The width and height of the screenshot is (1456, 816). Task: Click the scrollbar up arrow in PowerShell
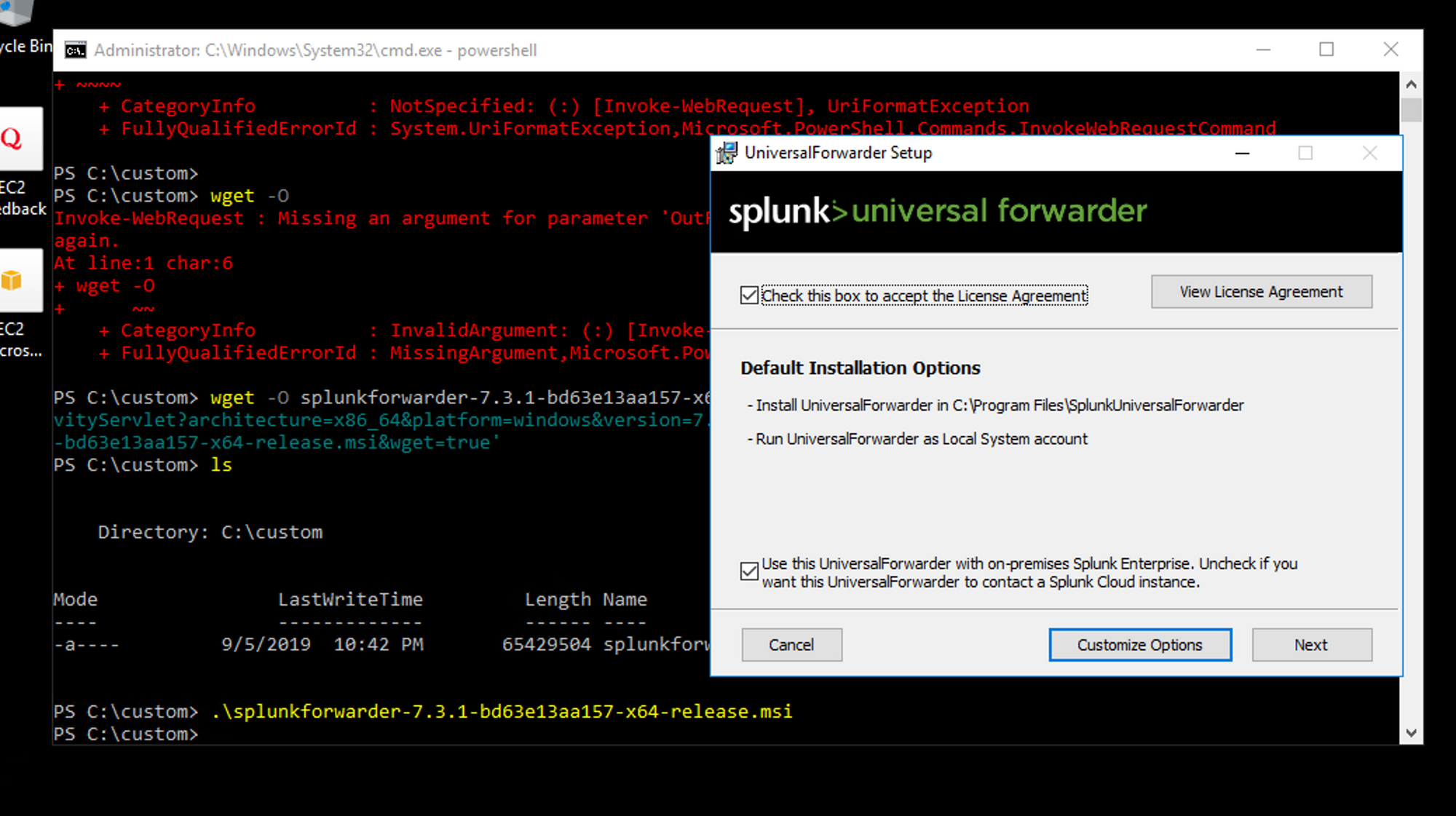coord(1411,84)
